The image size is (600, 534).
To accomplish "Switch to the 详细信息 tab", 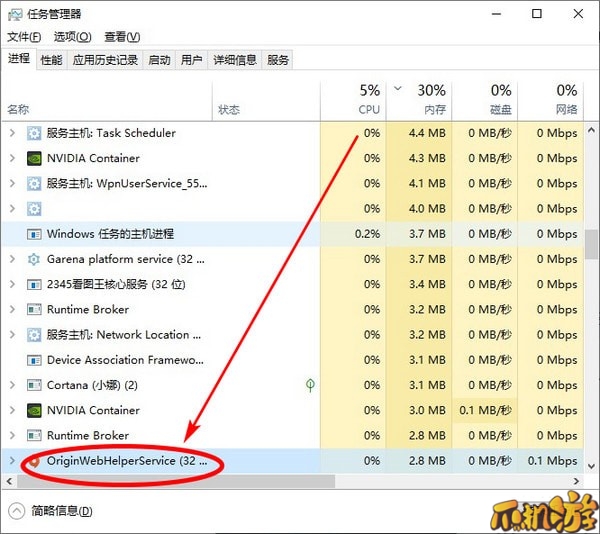I will pyautogui.click(x=235, y=60).
